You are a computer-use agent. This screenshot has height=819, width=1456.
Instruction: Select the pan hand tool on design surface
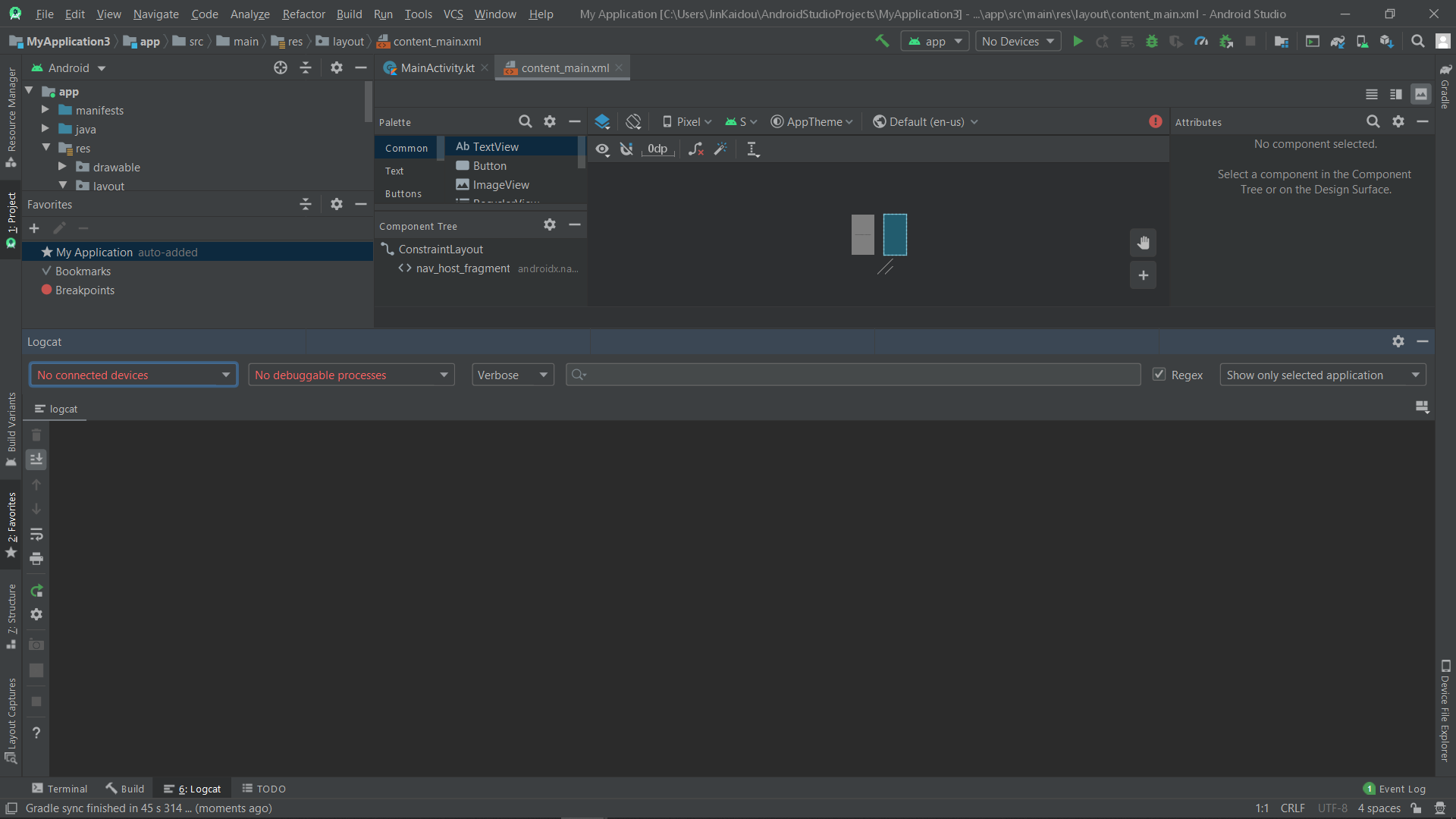[x=1144, y=243]
